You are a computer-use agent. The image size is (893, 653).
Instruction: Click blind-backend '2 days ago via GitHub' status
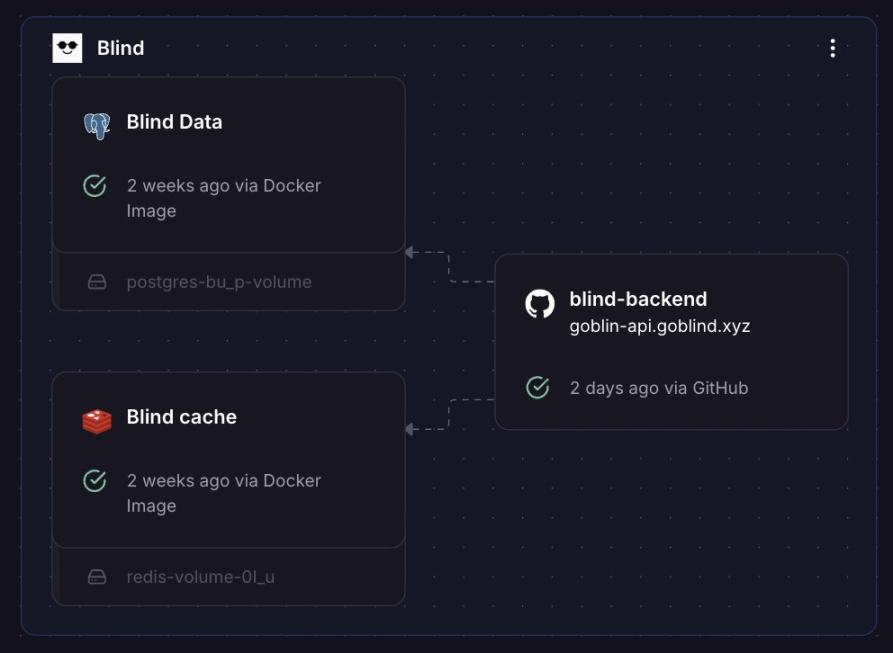(x=658, y=388)
